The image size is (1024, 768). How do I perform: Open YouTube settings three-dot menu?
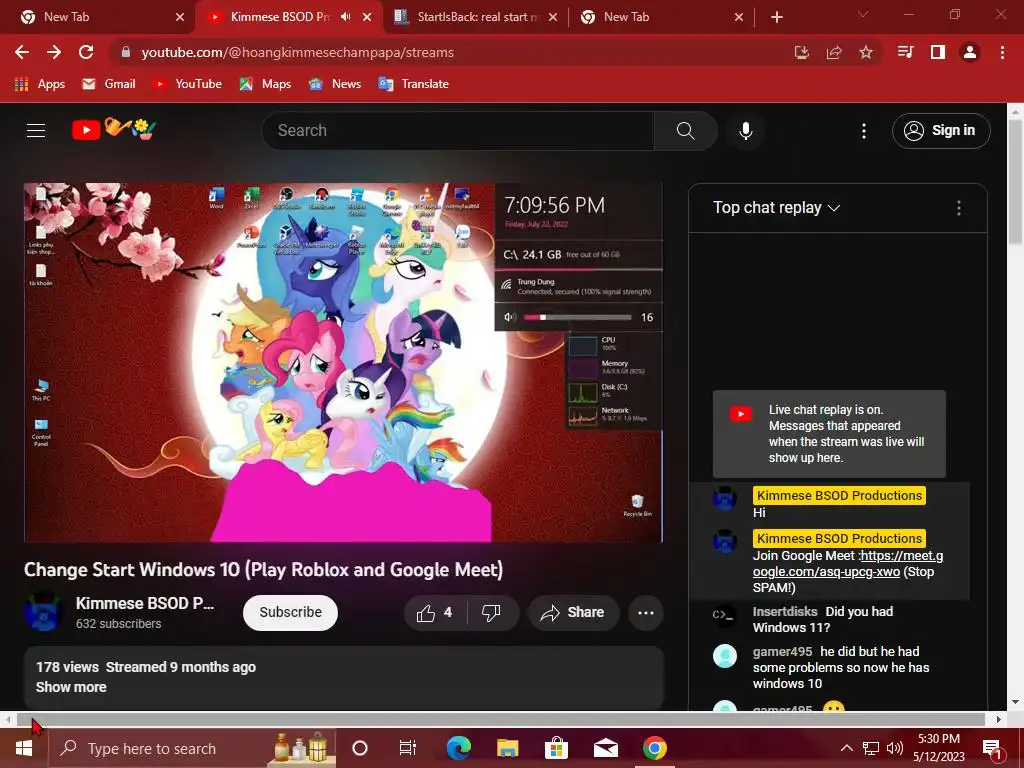coord(864,131)
